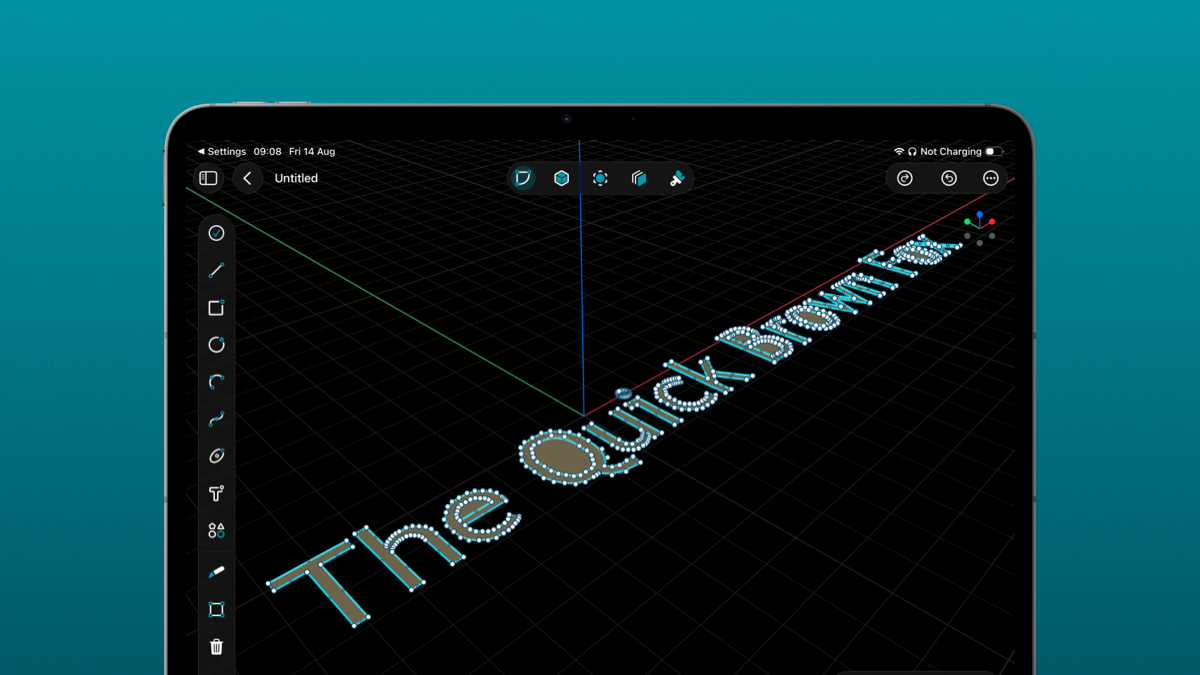Viewport: 1200px width, 675px height.
Task: Select the Rectangle tool
Action: pos(216,307)
